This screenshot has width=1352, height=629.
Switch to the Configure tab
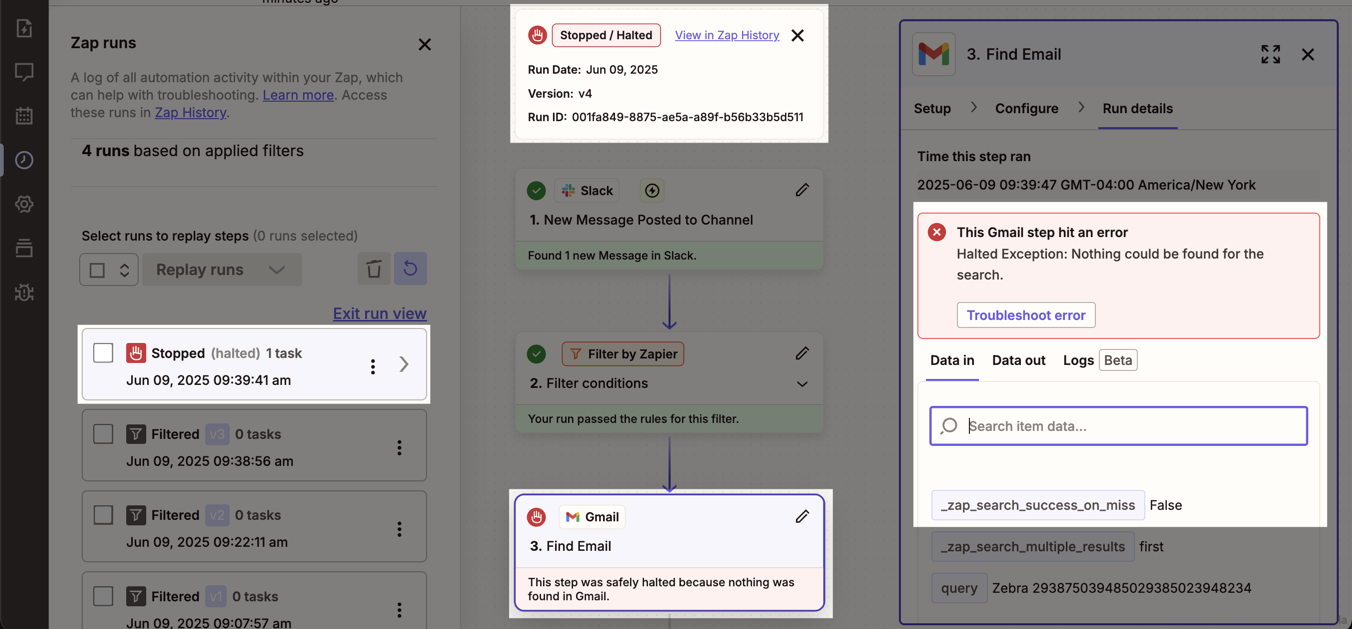(1026, 108)
